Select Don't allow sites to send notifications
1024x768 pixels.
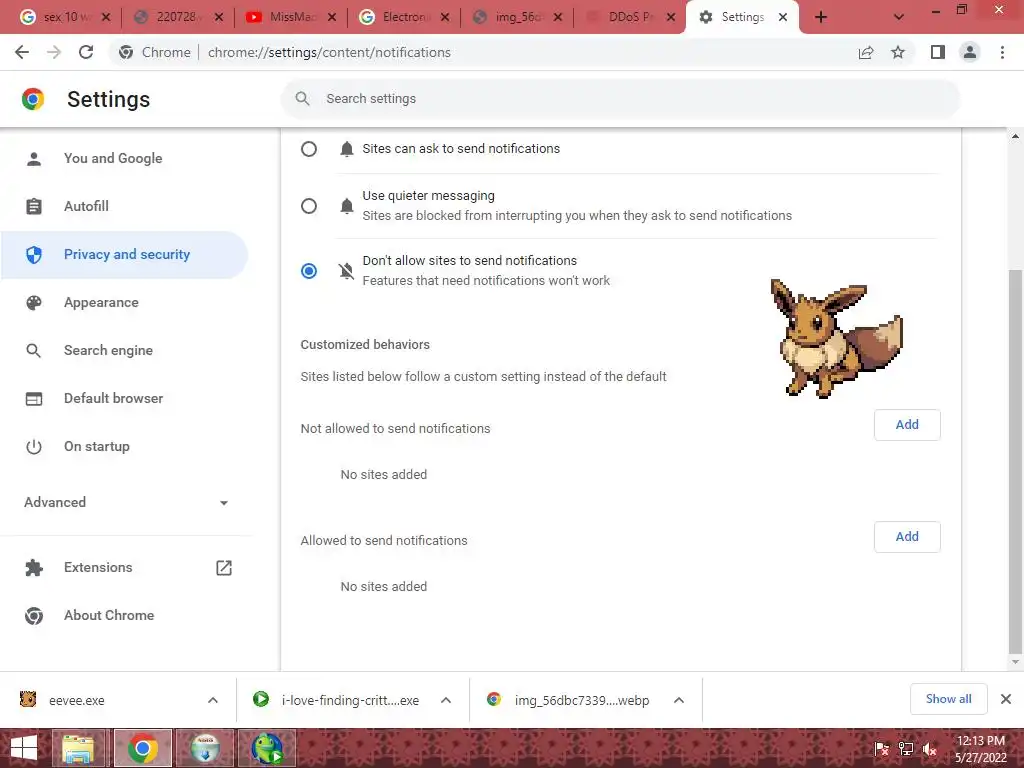pyautogui.click(x=309, y=270)
